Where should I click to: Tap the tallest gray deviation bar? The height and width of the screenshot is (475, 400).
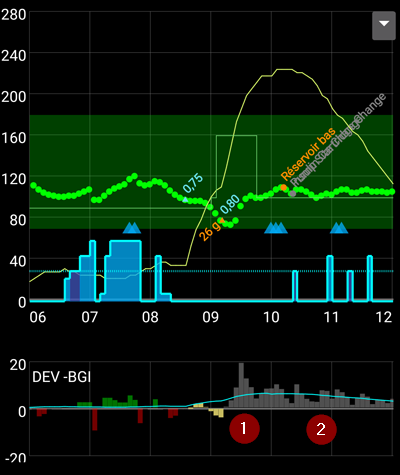coord(241,385)
